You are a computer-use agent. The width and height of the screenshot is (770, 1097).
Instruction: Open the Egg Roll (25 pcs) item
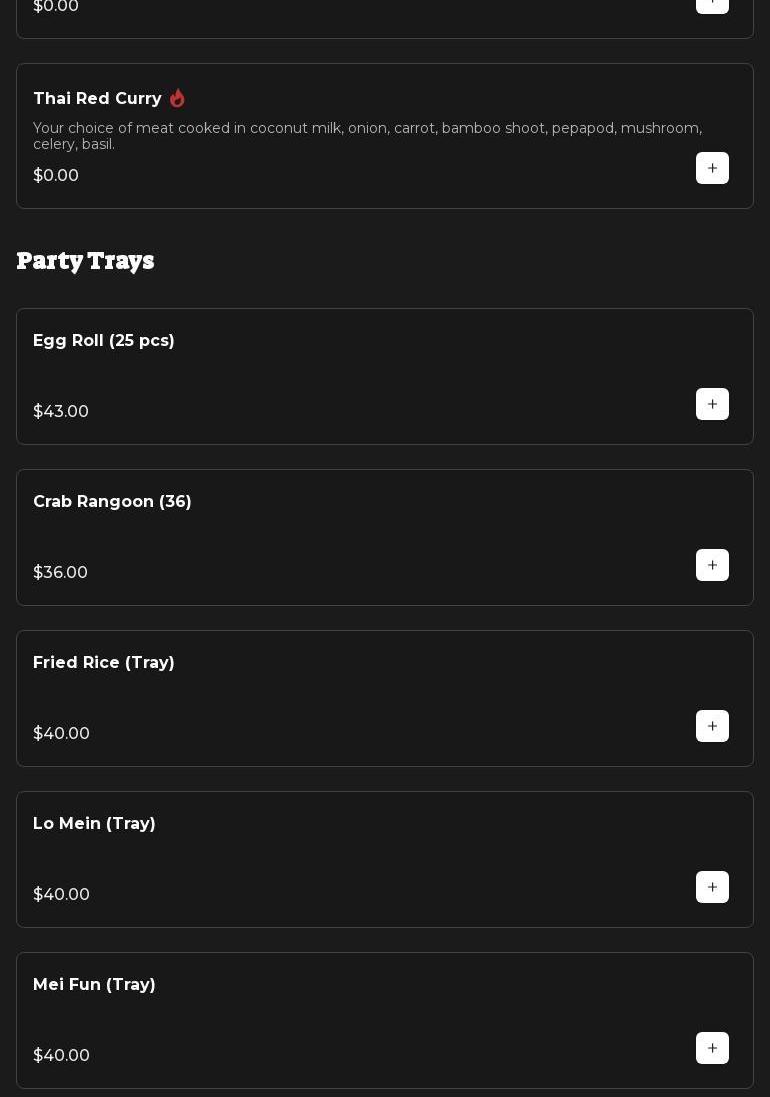(x=104, y=341)
